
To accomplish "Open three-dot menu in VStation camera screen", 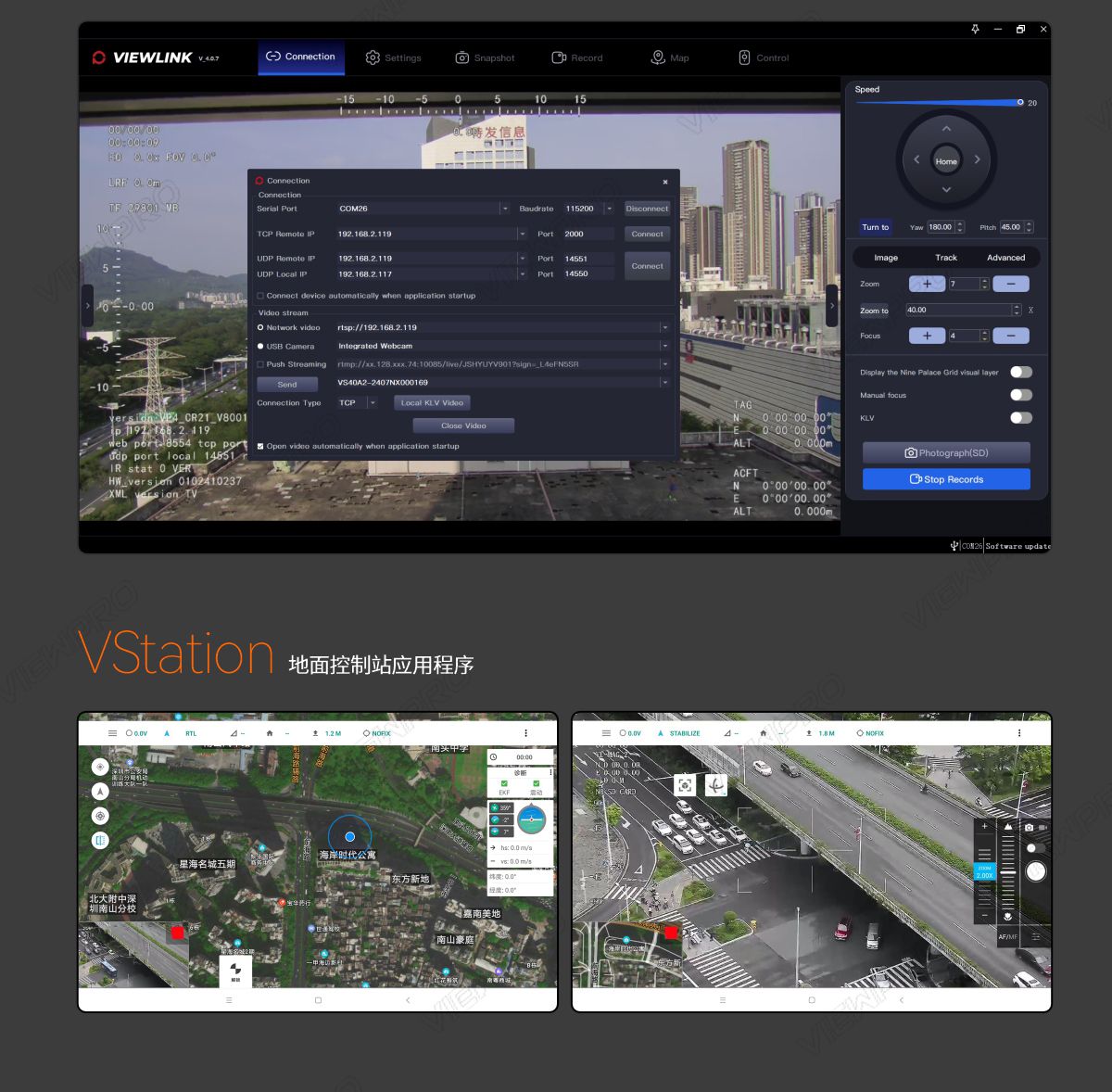I will pyautogui.click(x=1019, y=733).
